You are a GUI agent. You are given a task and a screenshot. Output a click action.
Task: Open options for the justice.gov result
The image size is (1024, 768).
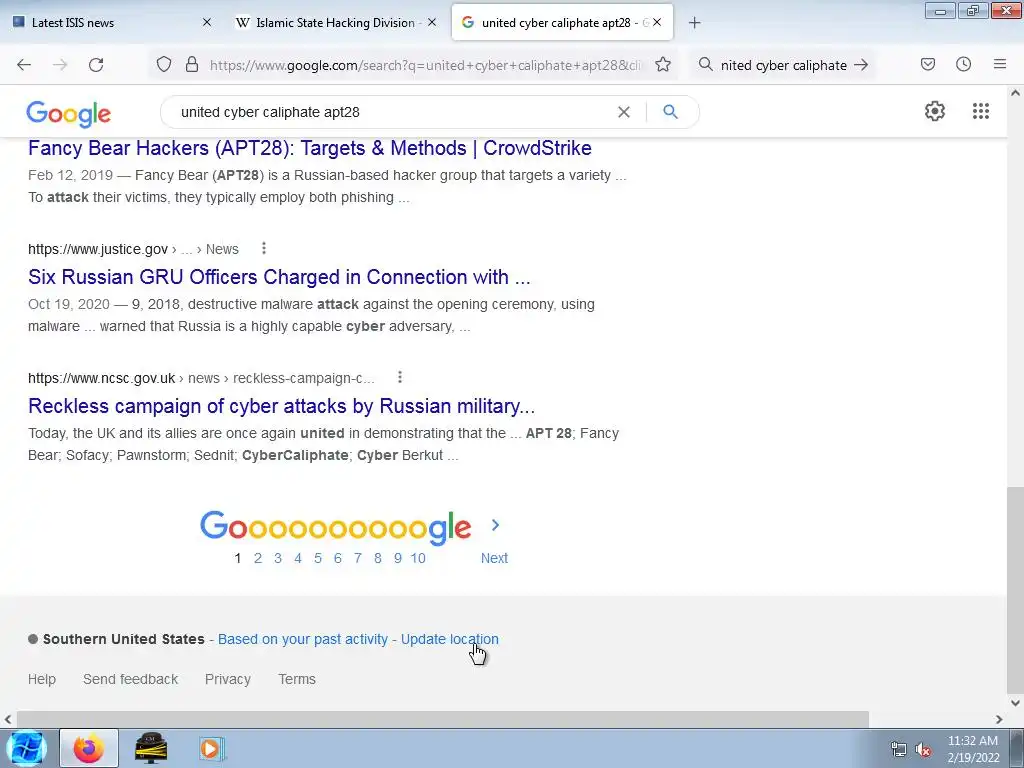pos(264,248)
